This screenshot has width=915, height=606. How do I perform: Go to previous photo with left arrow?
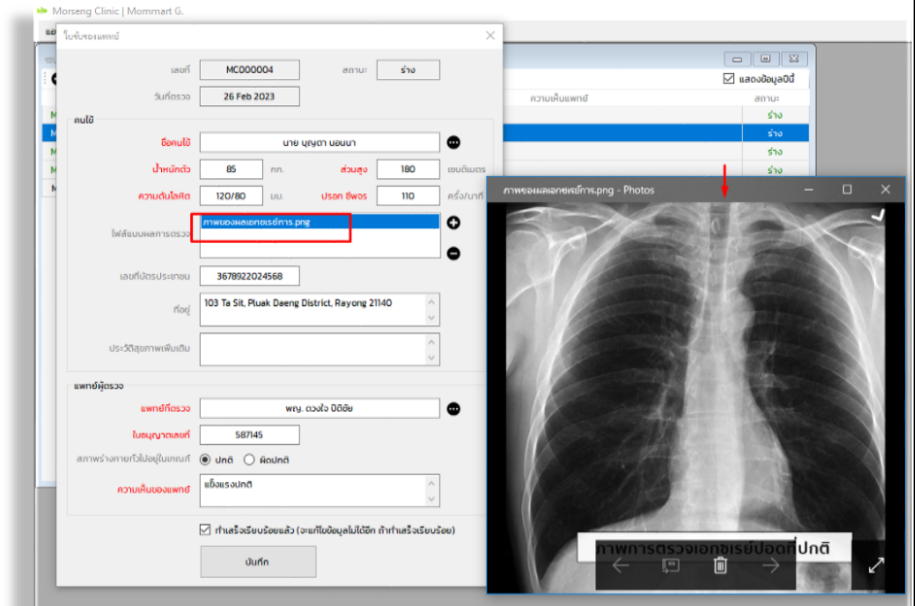coord(620,566)
